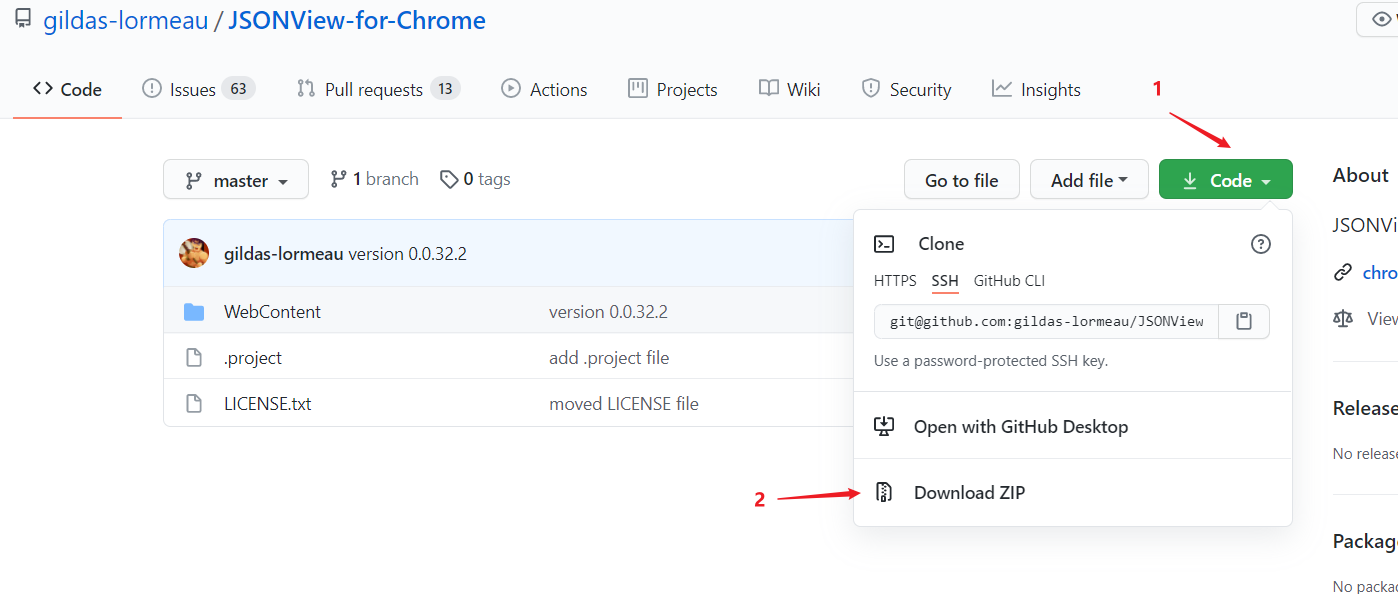Open the WebContent folder
The width and height of the screenshot is (1398, 594).
272,312
